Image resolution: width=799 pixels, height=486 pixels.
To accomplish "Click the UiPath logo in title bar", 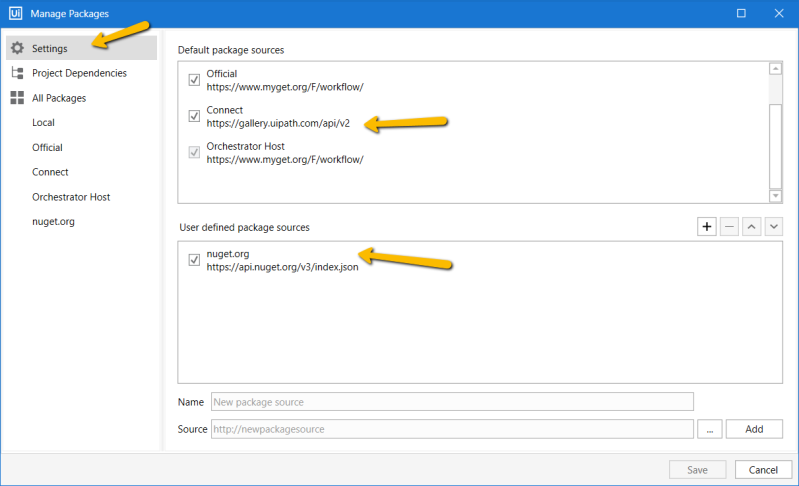I will coord(16,13).
